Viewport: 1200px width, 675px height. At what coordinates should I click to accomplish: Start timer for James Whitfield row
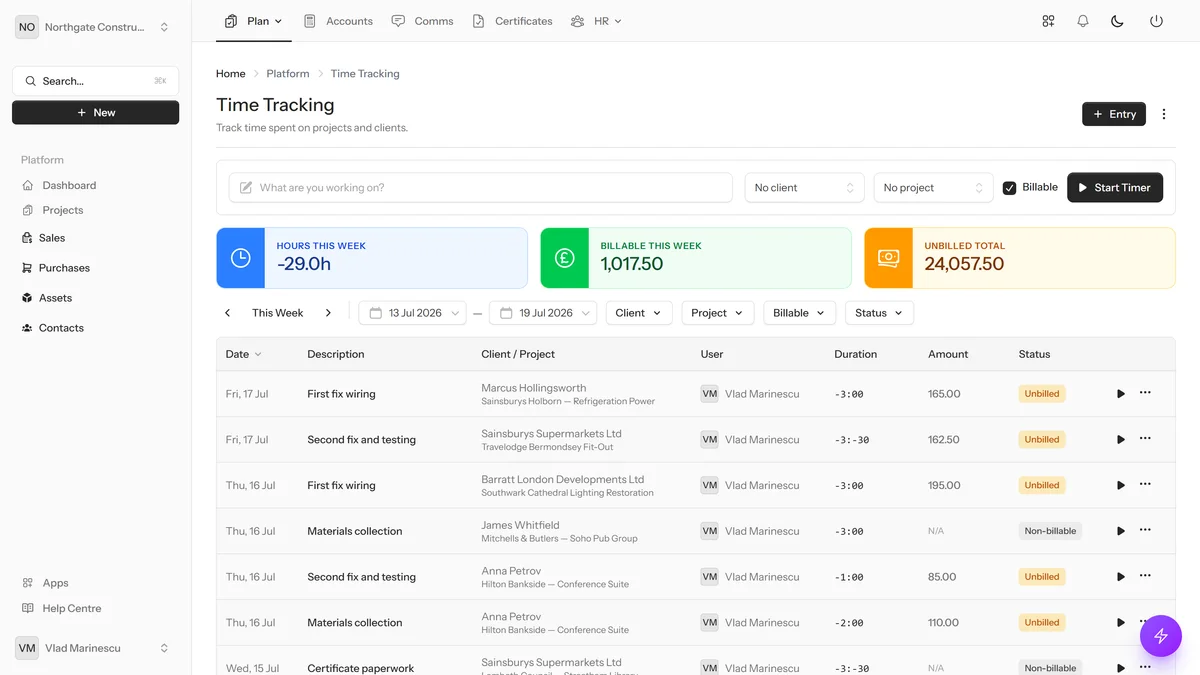[x=1121, y=531]
